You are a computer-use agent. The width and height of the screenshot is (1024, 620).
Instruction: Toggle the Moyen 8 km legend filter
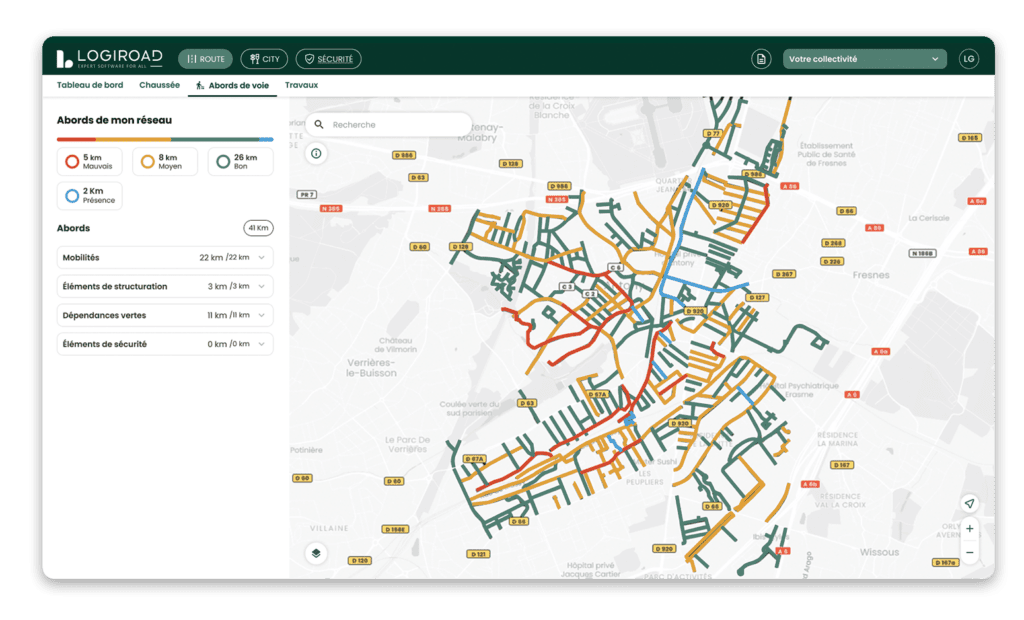click(163, 161)
